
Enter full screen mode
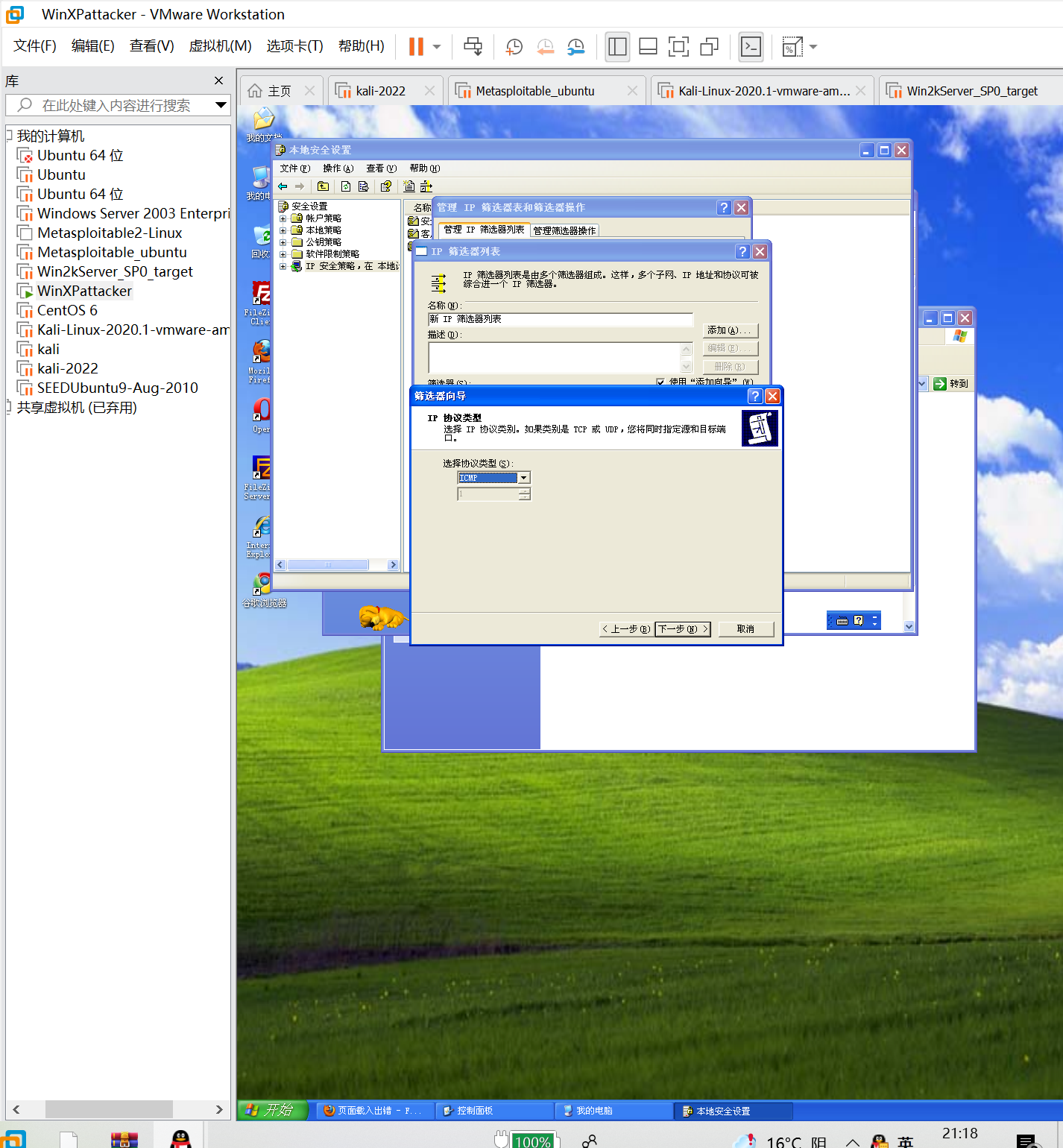pos(678,46)
